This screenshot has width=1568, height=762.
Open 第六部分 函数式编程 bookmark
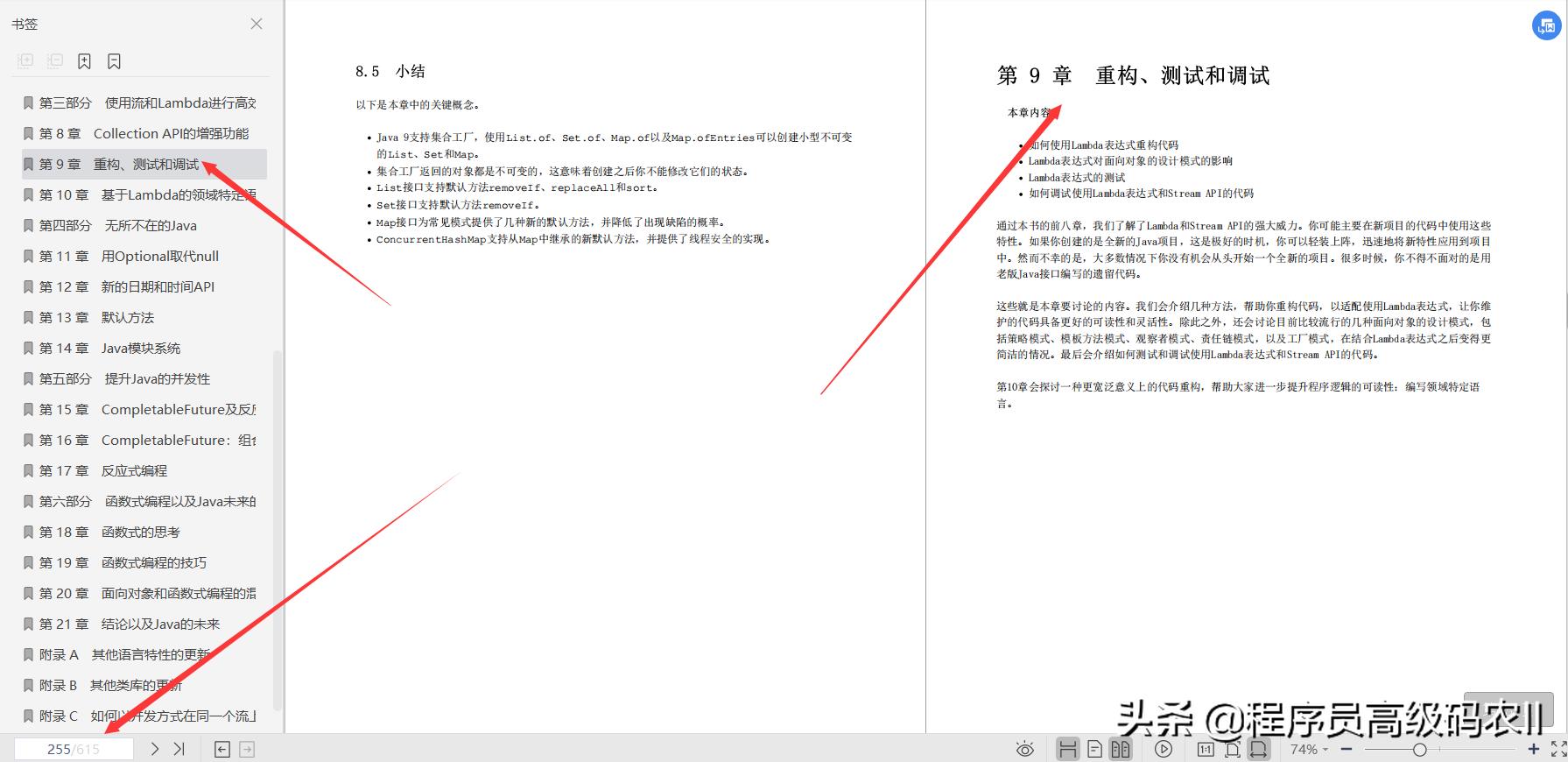coord(144,502)
